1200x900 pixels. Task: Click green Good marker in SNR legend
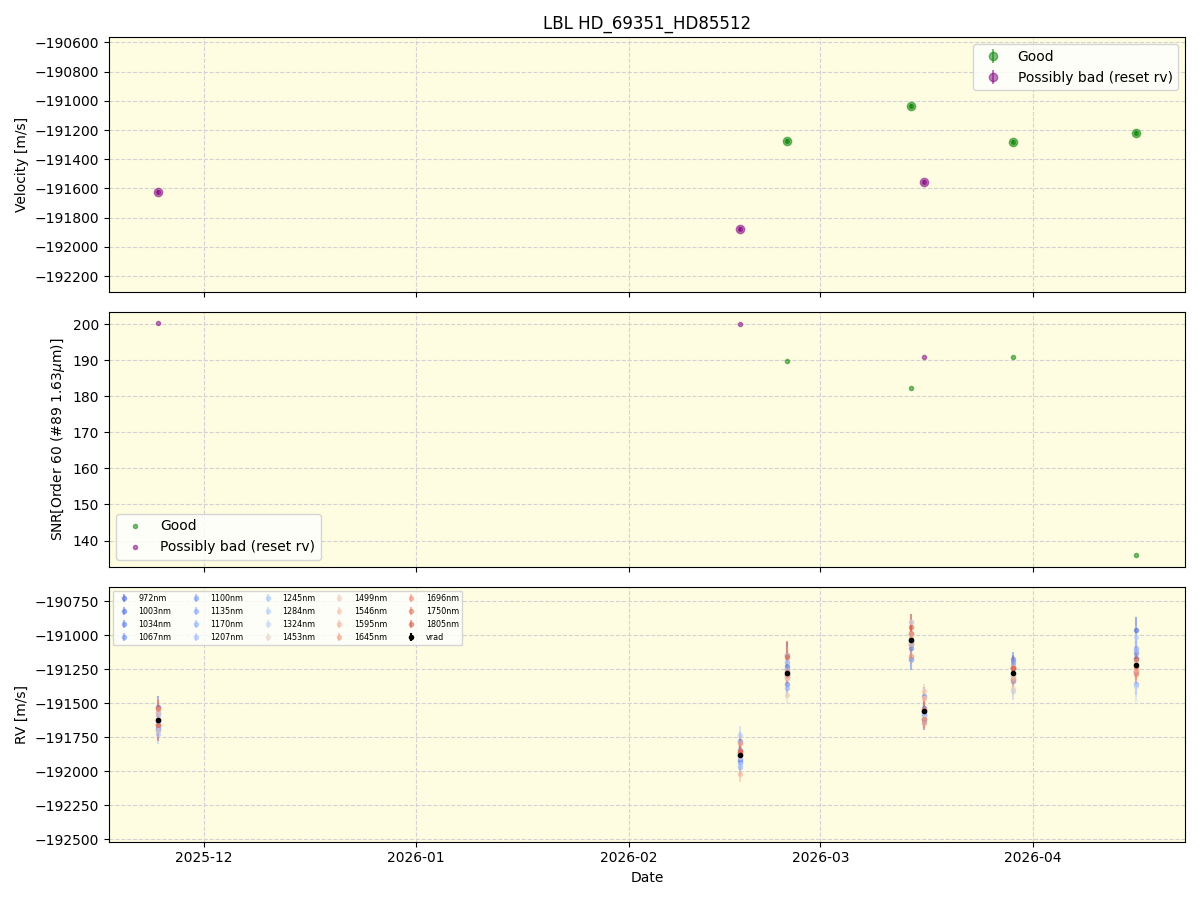(135, 526)
